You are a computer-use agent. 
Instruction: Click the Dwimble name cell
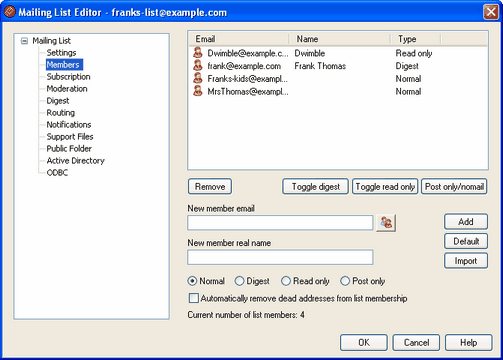[x=310, y=53]
